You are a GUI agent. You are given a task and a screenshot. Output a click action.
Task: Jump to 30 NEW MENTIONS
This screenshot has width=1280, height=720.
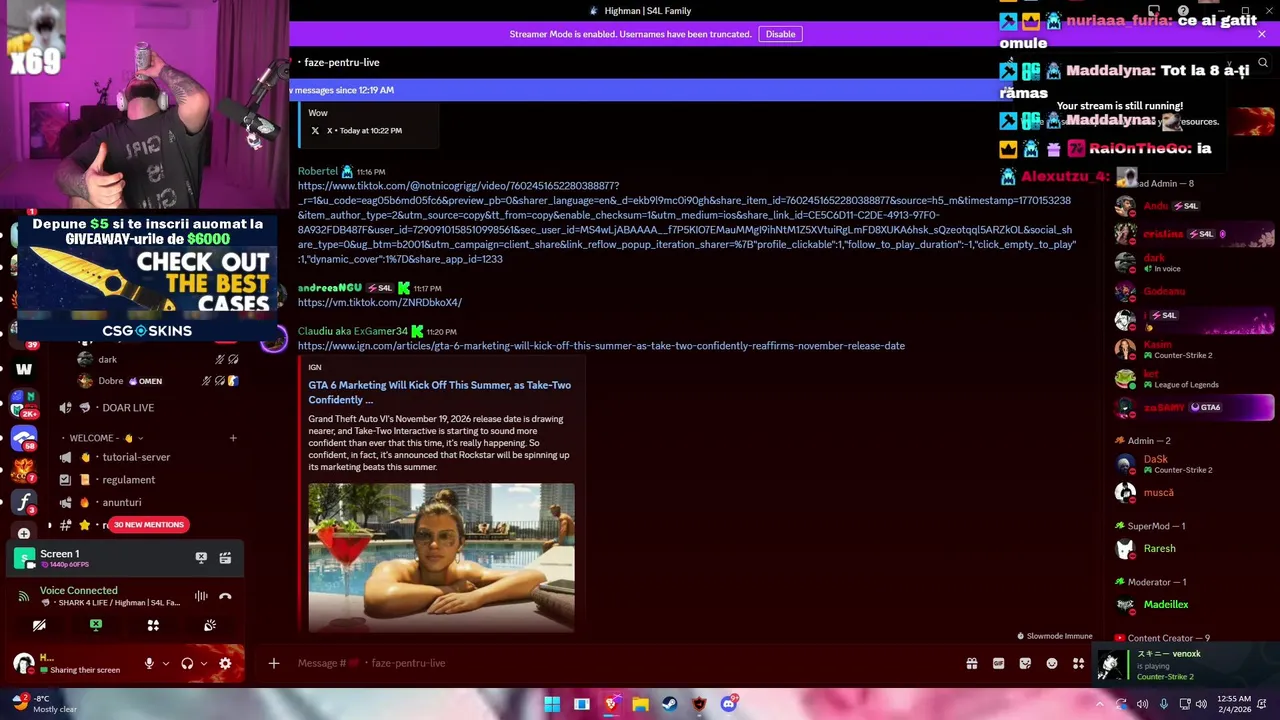(149, 525)
